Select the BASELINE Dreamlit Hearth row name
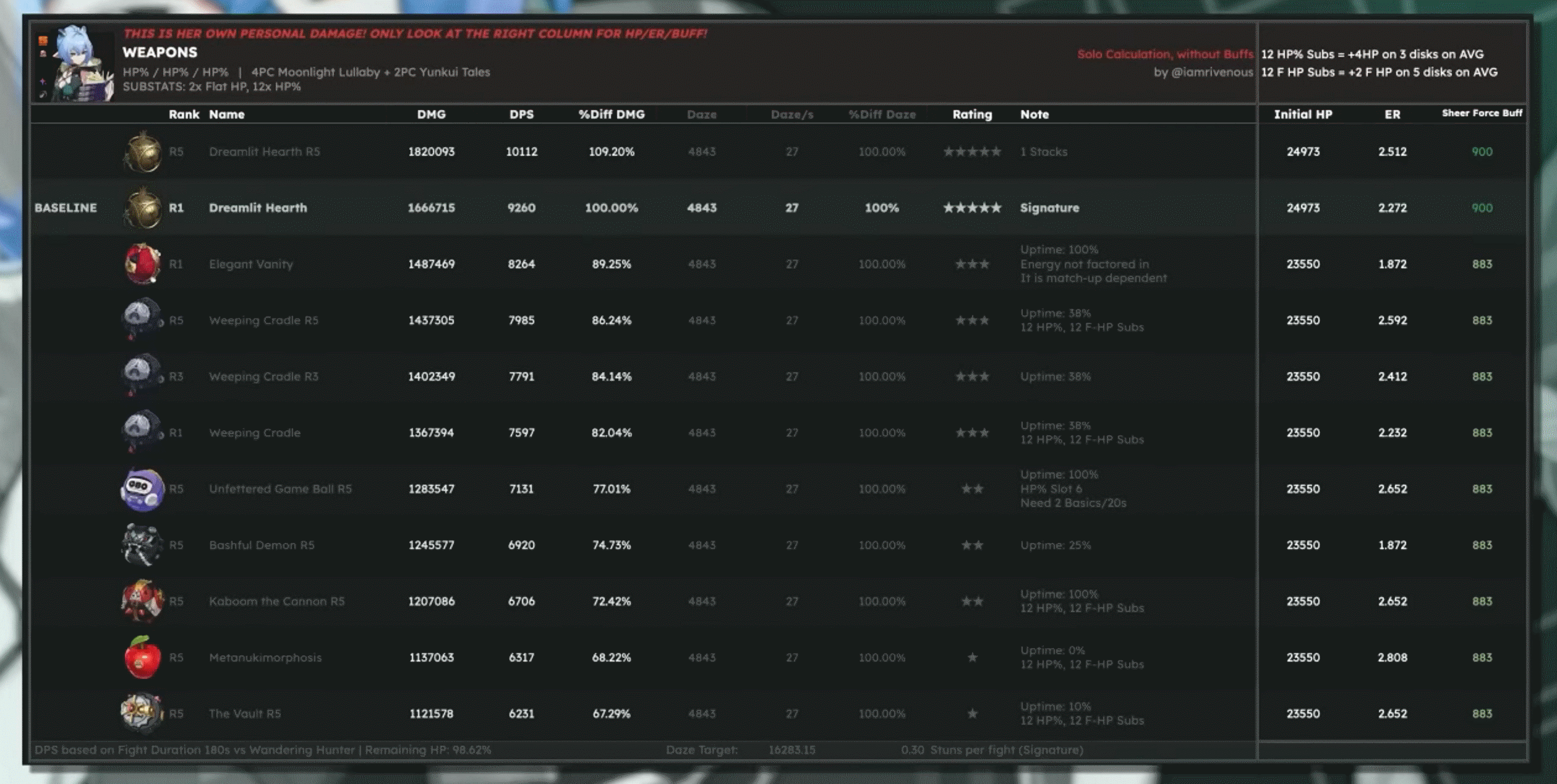 pos(258,208)
